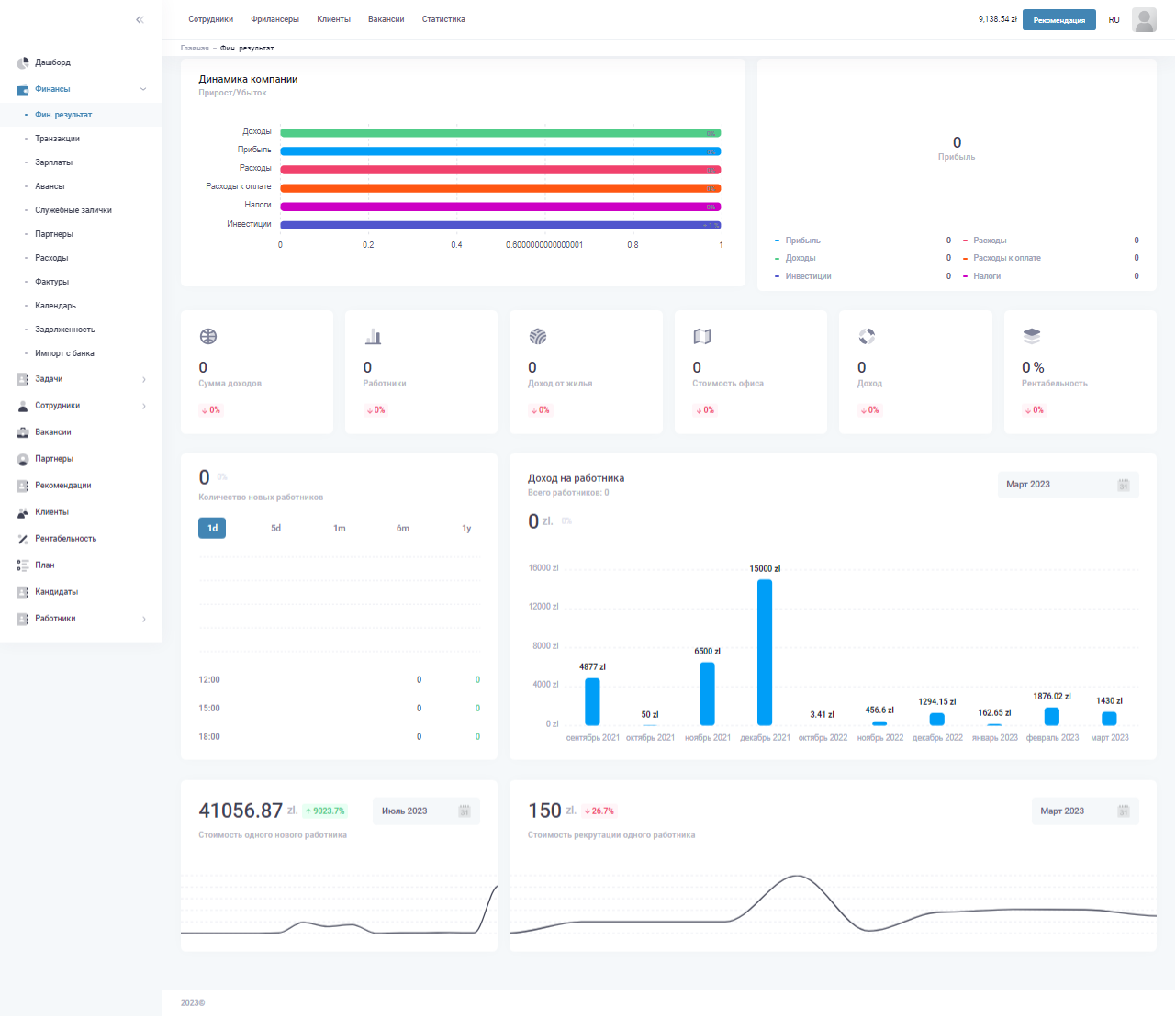Click the декабрь 2021 bar in income chart
The image size is (1176, 1018).
[765, 652]
